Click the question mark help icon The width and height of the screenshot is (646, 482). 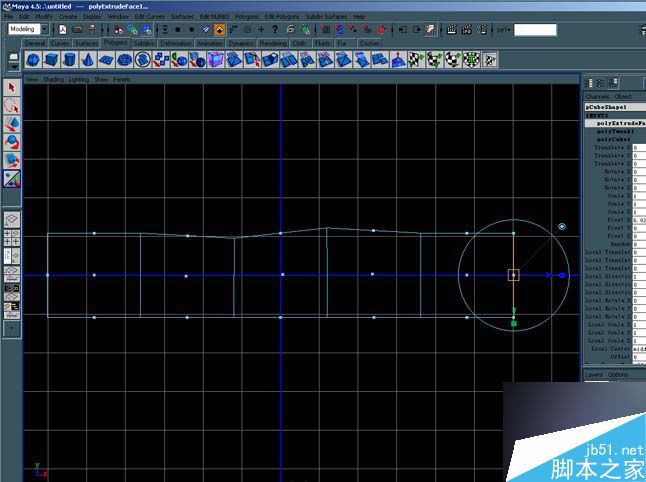(x=275, y=29)
